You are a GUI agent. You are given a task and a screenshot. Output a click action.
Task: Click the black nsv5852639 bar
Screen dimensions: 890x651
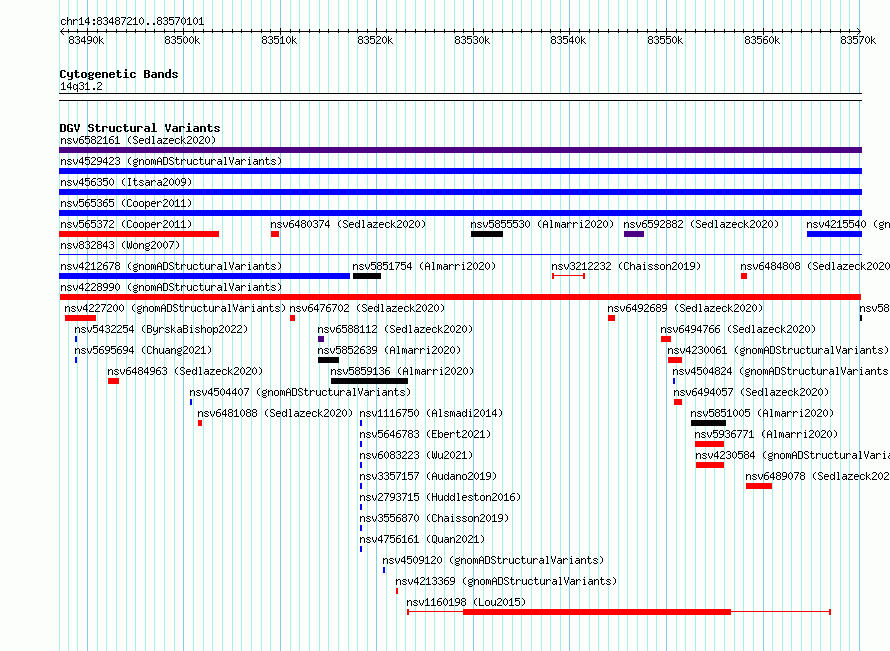coord(328,360)
